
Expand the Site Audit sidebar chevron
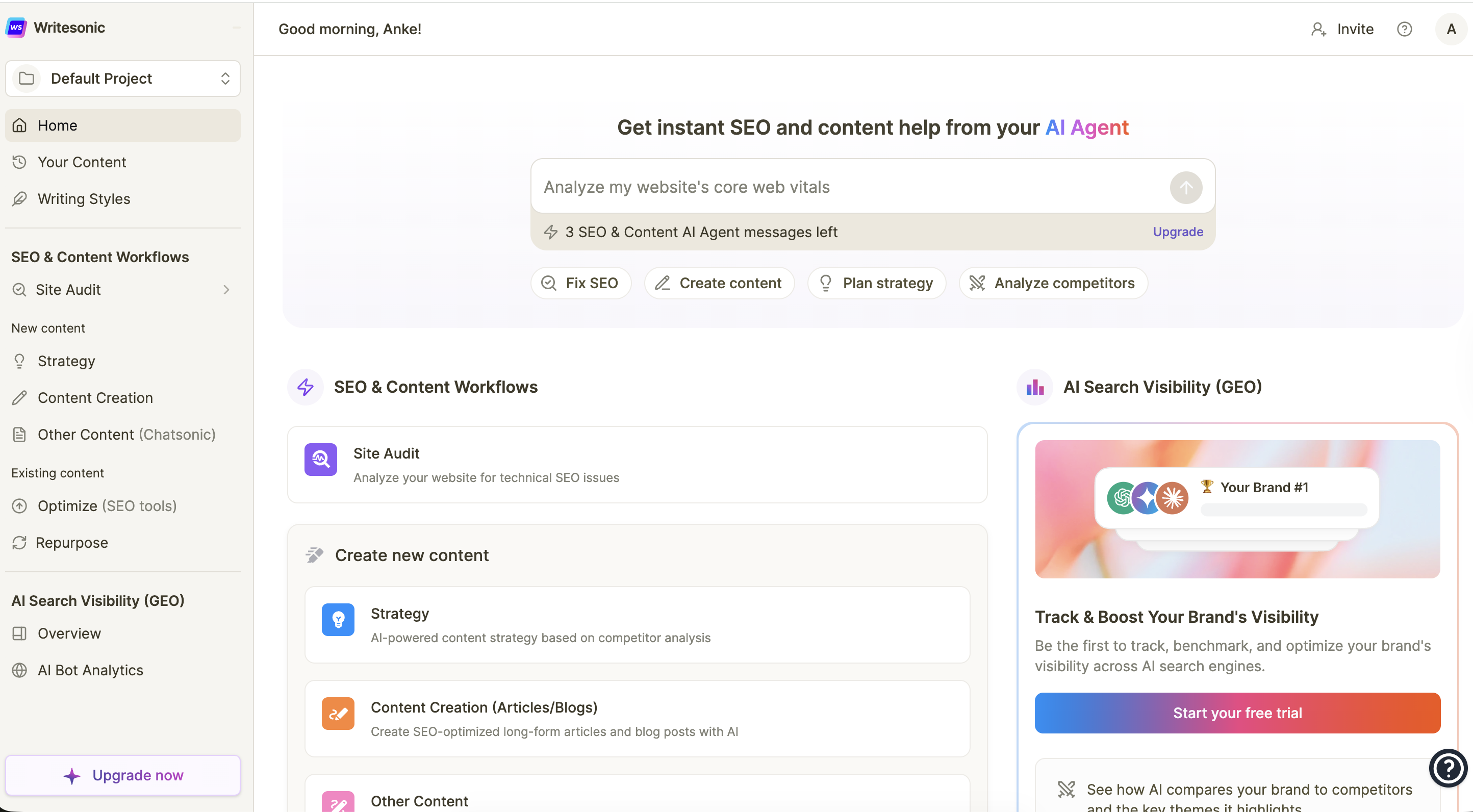[226, 290]
